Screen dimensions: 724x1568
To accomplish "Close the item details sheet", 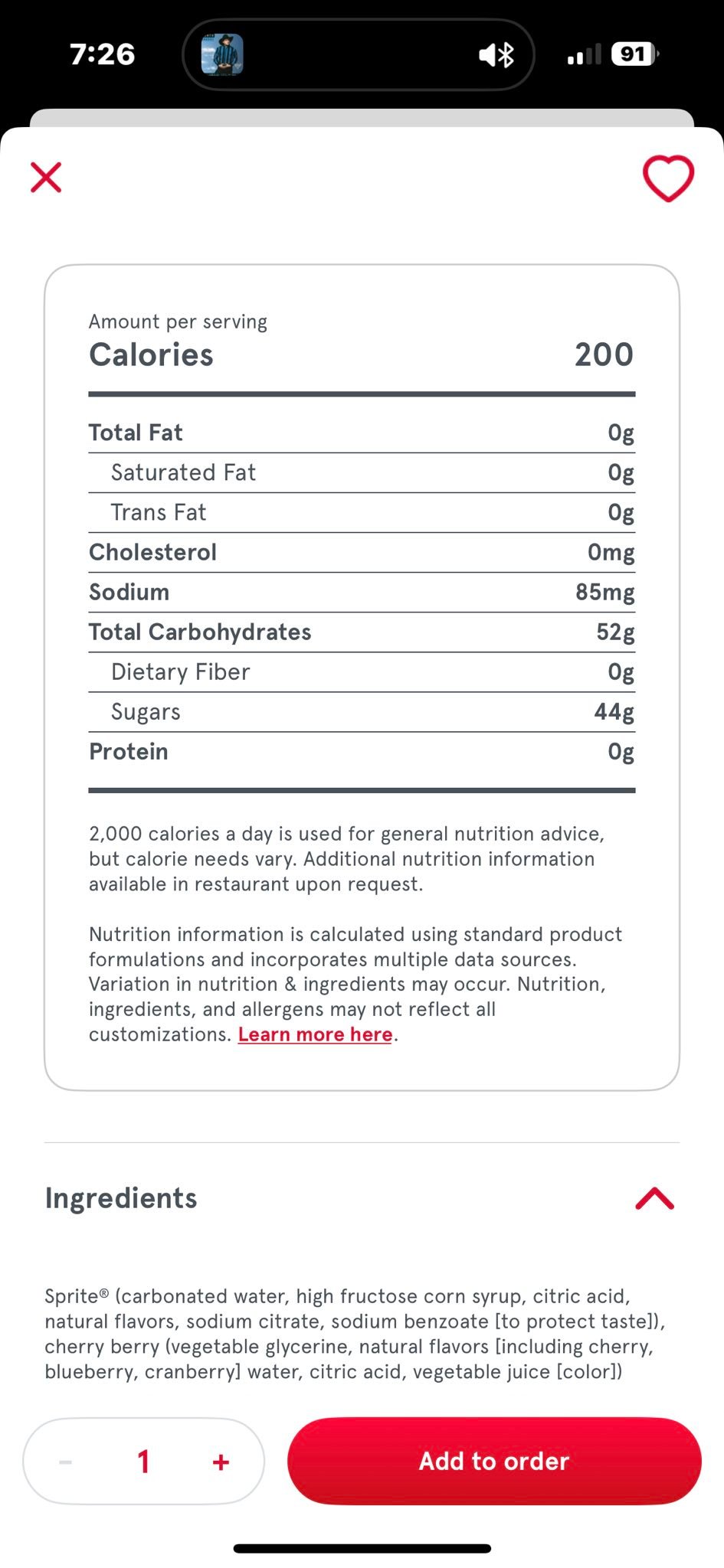I will [46, 178].
